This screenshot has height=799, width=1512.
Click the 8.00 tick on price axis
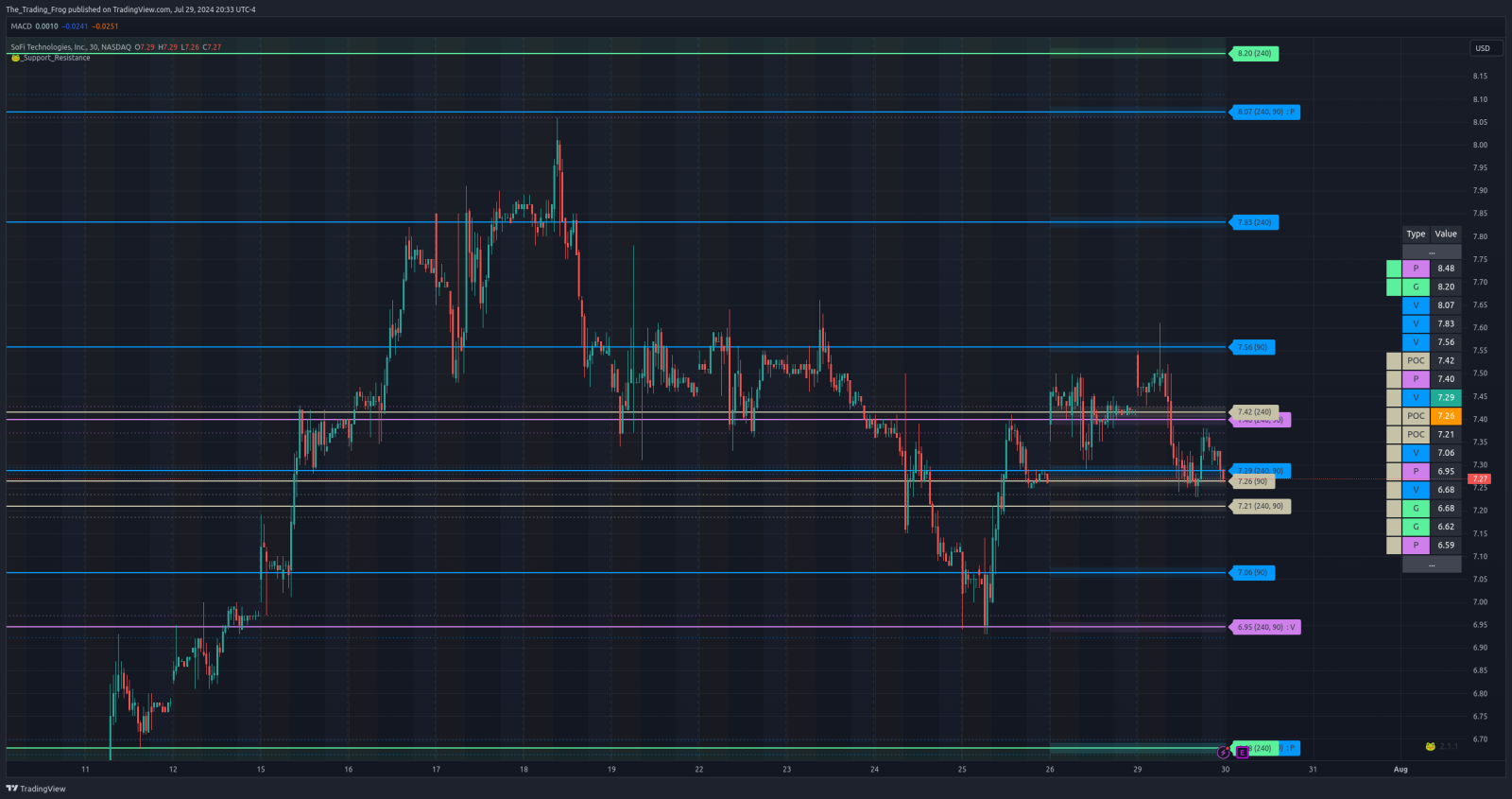[1480, 145]
